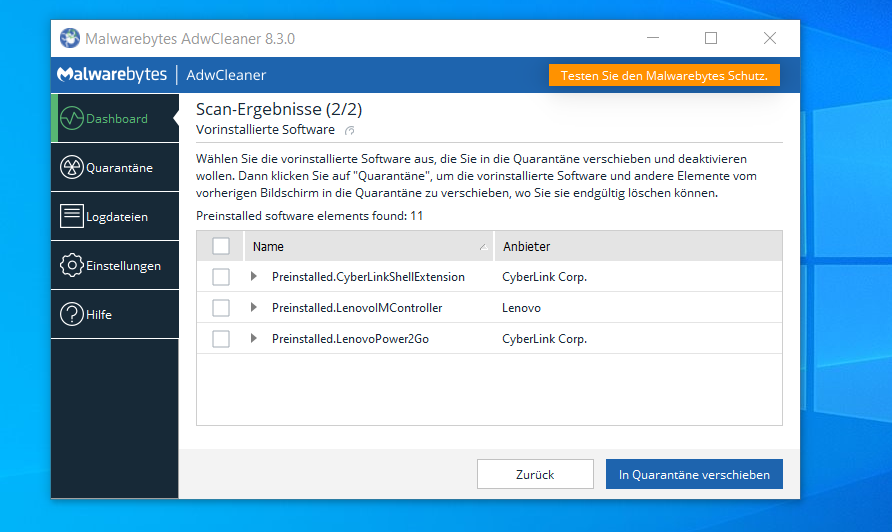Click the Dashboard heartbeat icon
Screen dimensions: 892x532
(72, 118)
